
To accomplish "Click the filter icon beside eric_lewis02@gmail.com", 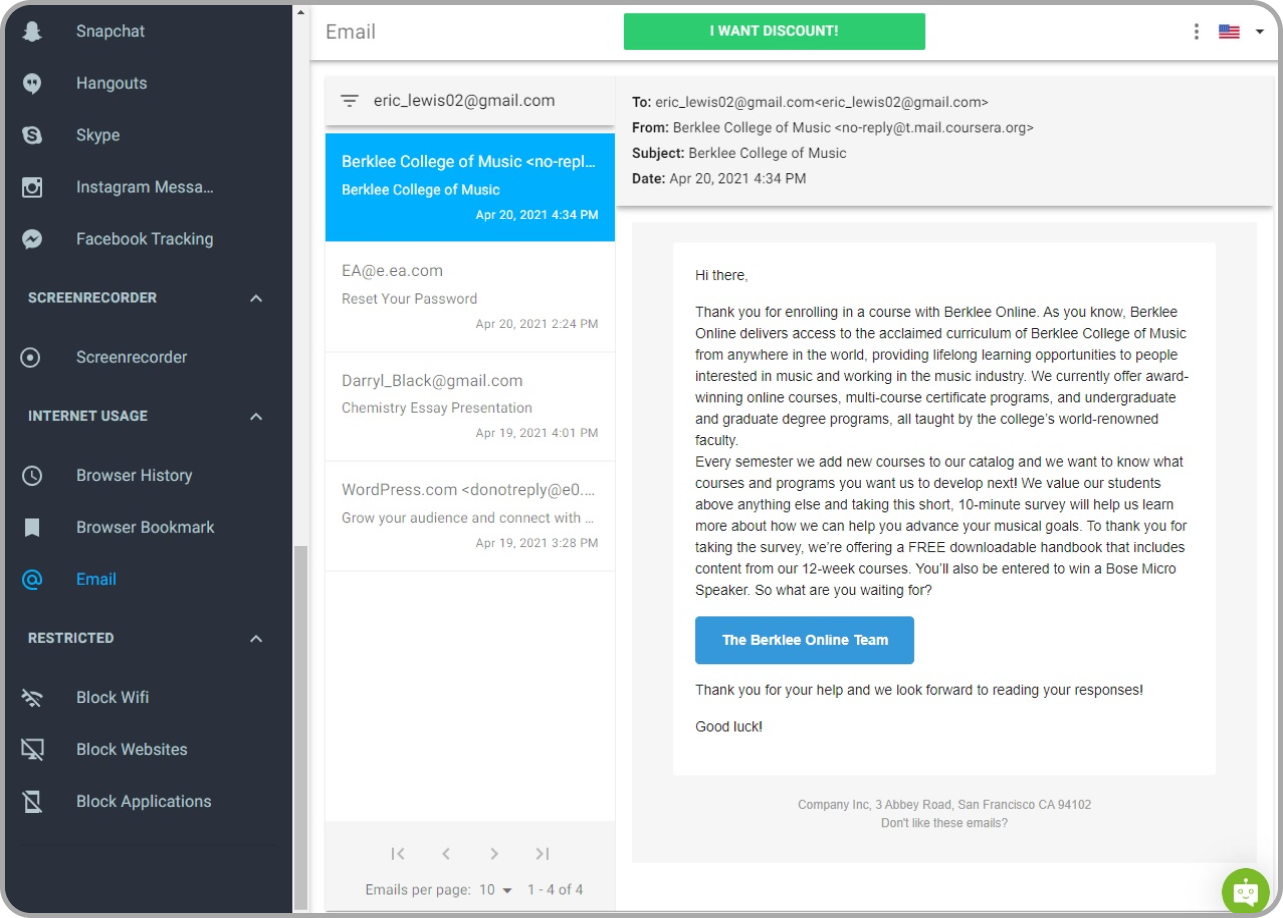I will tap(349, 101).
